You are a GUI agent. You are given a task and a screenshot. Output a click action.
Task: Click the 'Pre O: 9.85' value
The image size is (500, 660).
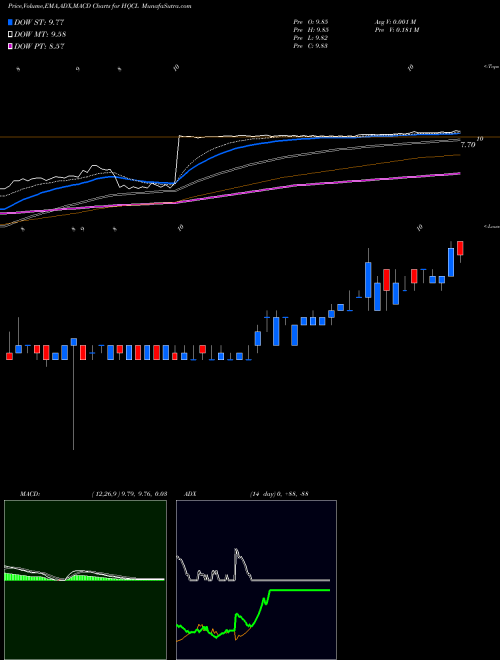311,22
